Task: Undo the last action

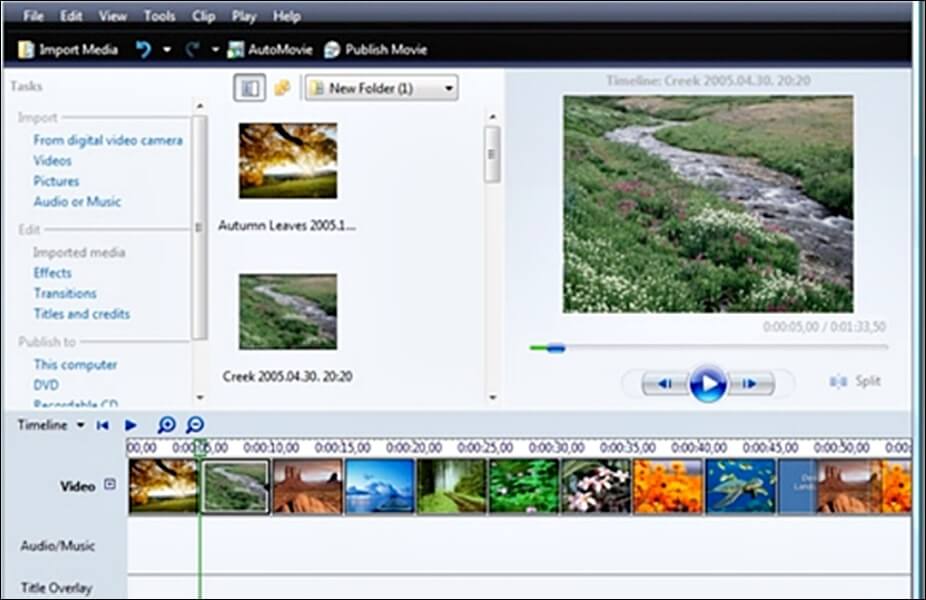Action: [143, 50]
